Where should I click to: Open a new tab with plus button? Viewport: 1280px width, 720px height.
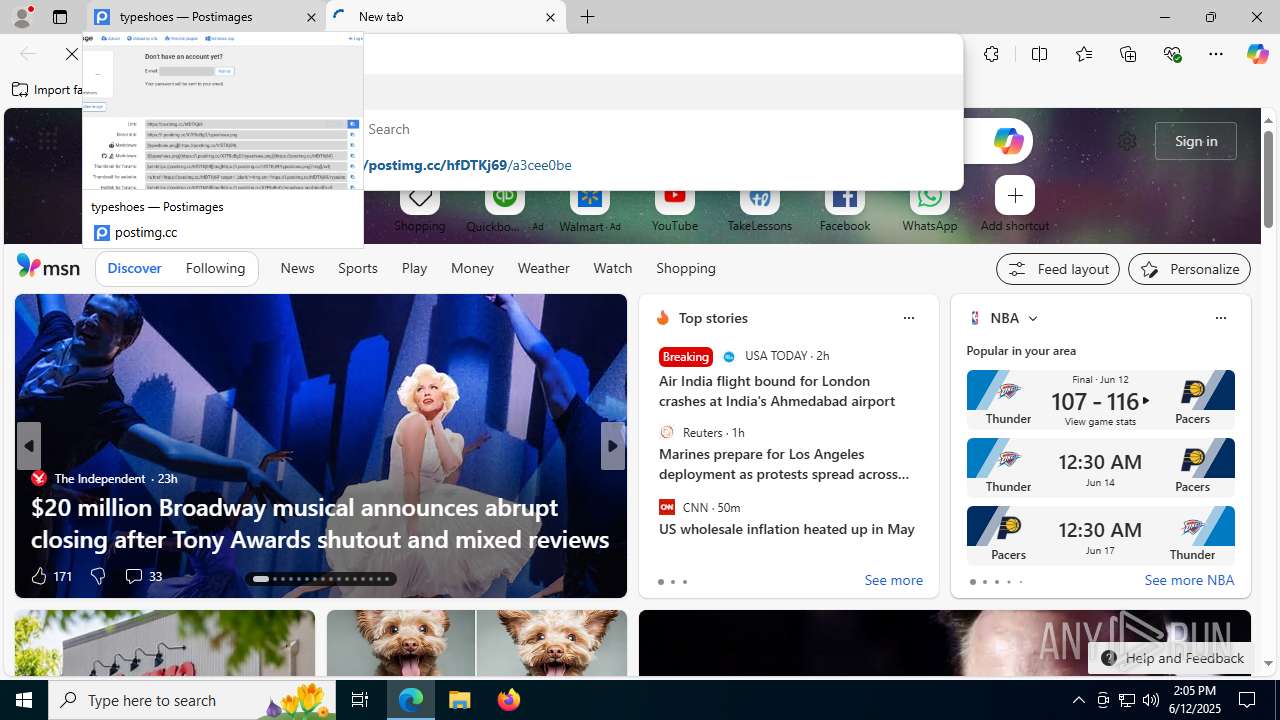pos(588,17)
